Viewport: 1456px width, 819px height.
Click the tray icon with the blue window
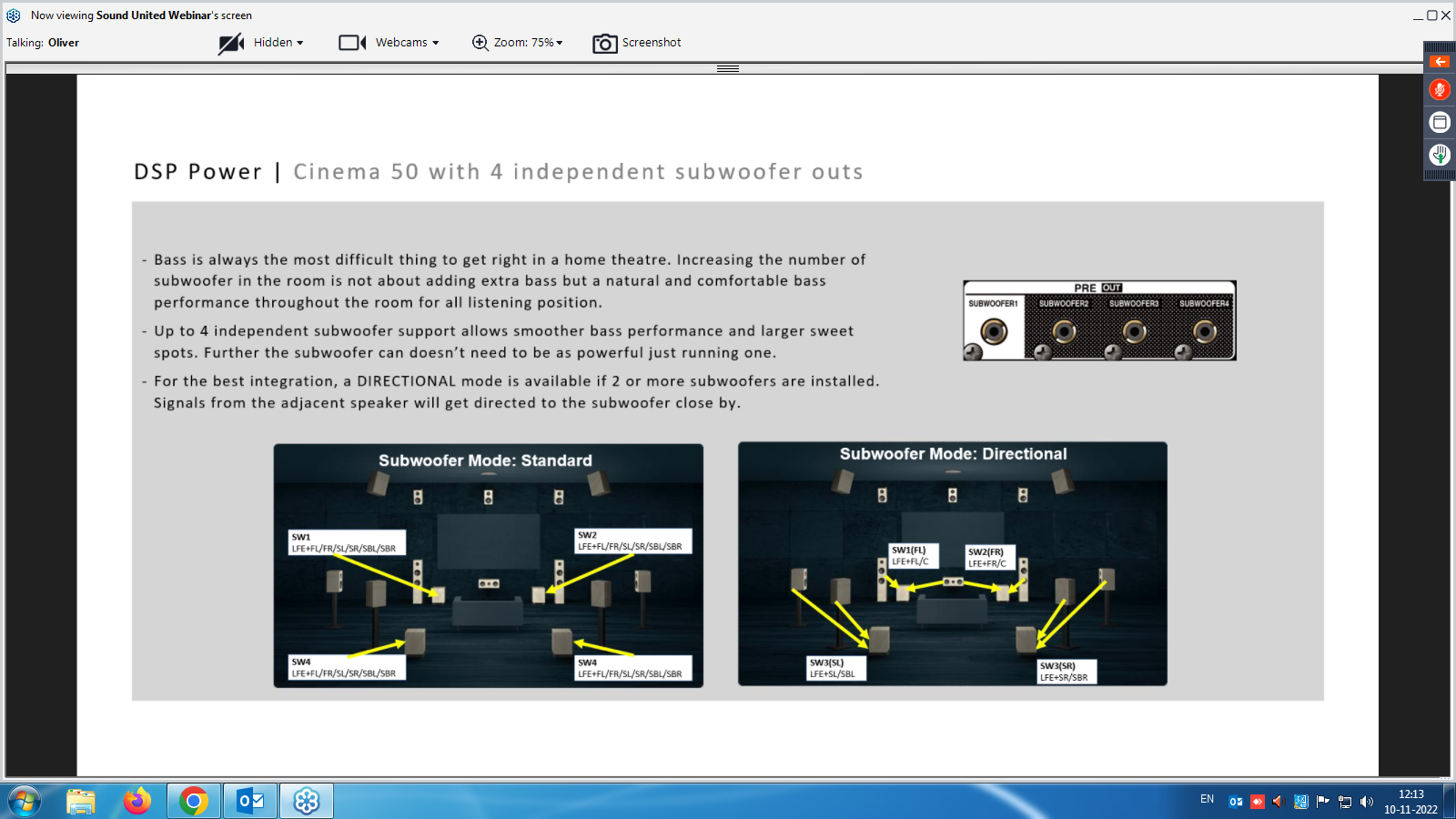(1300, 802)
